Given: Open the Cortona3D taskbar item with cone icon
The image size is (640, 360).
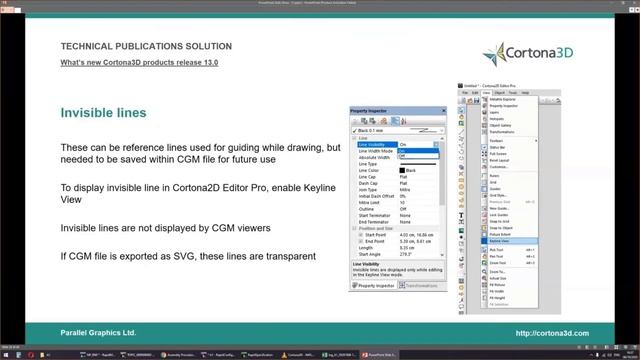Looking at the screenshot, I should [x=298, y=355].
